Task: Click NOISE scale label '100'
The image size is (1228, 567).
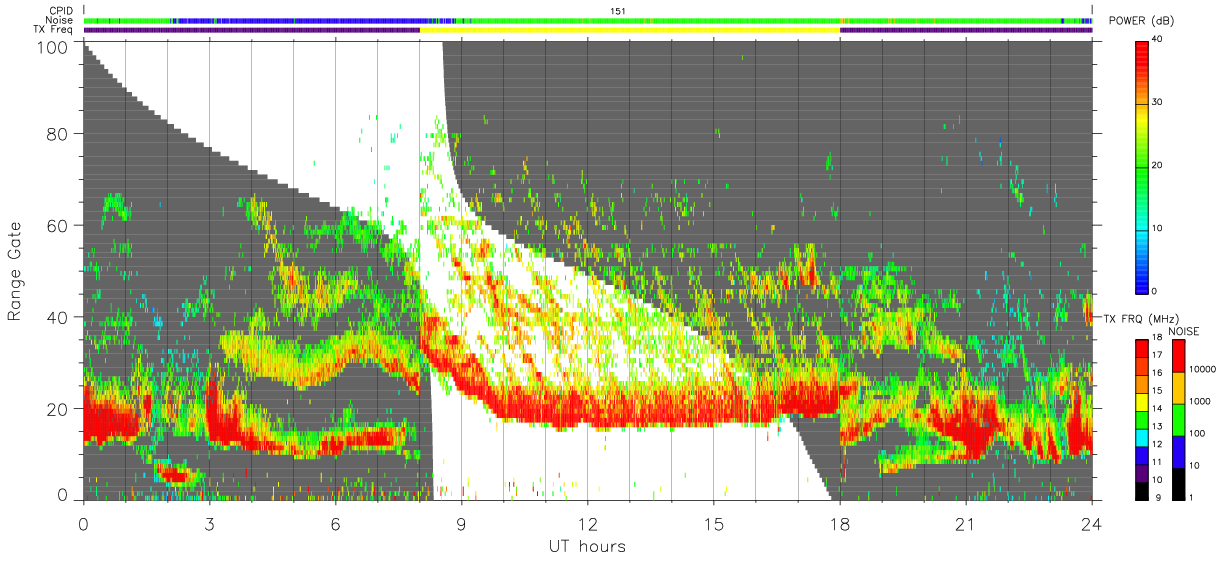Action: [x=1196, y=433]
